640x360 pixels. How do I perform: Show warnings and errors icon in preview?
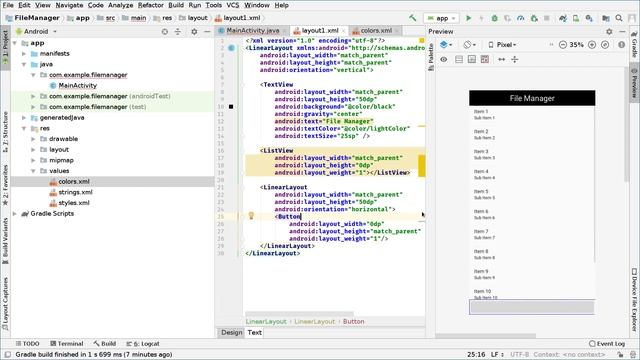(x=621, y=45)
